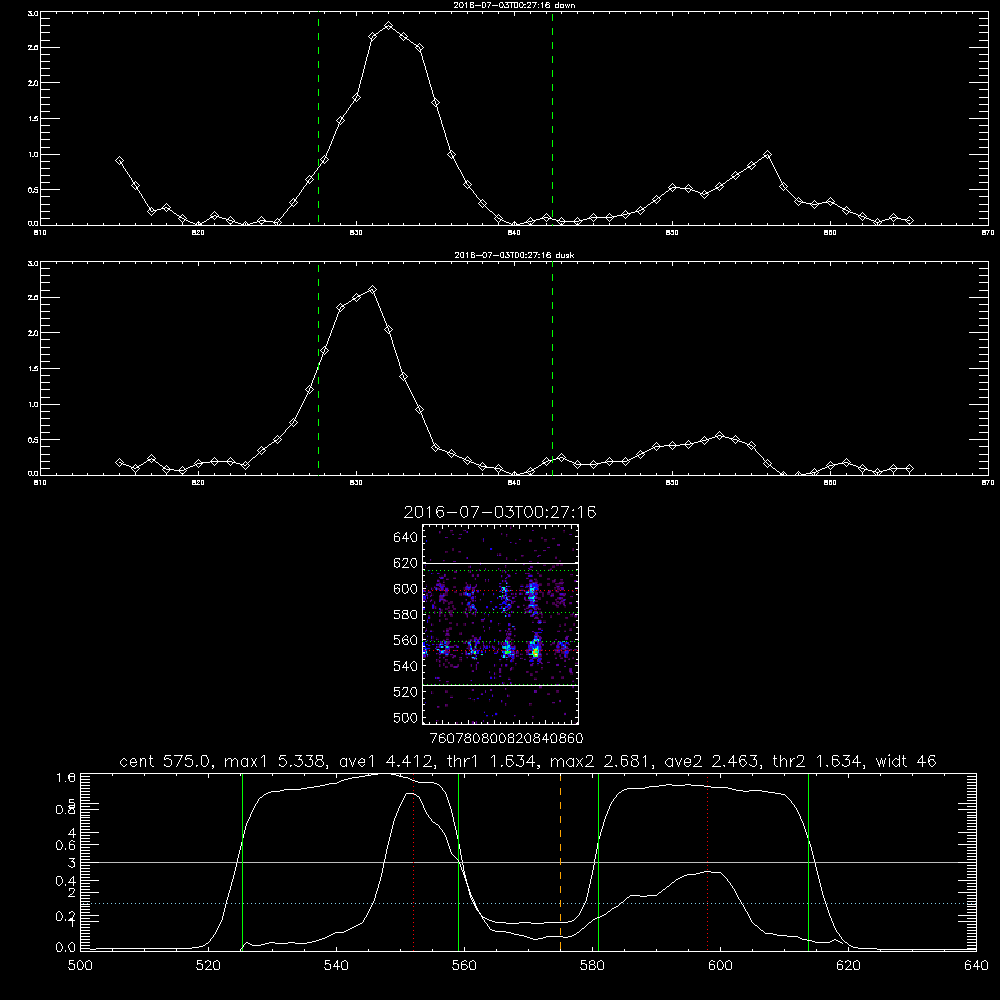Click the upper white horizontal line in spectrogram
Image resolution: width=1000 pixels, height=1000 pixels.
coord(500,563)
